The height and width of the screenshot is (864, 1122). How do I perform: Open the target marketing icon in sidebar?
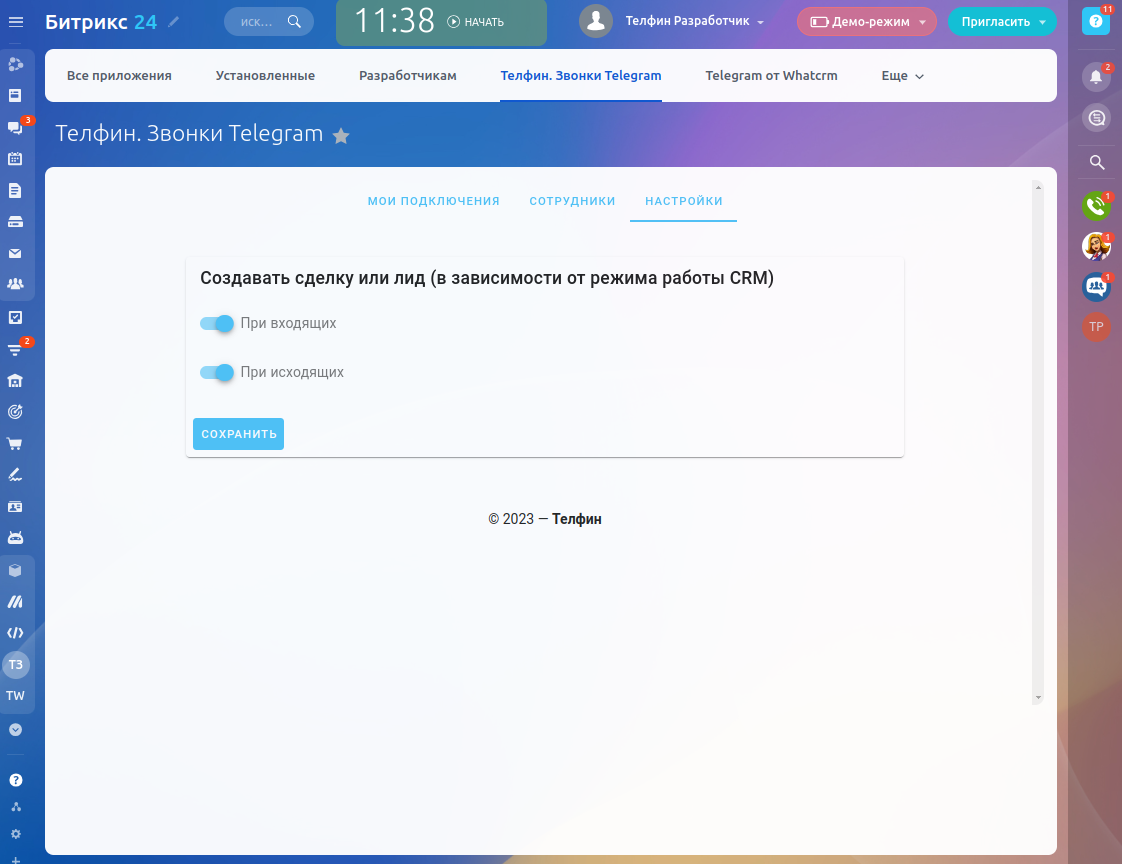pos(15,412)
